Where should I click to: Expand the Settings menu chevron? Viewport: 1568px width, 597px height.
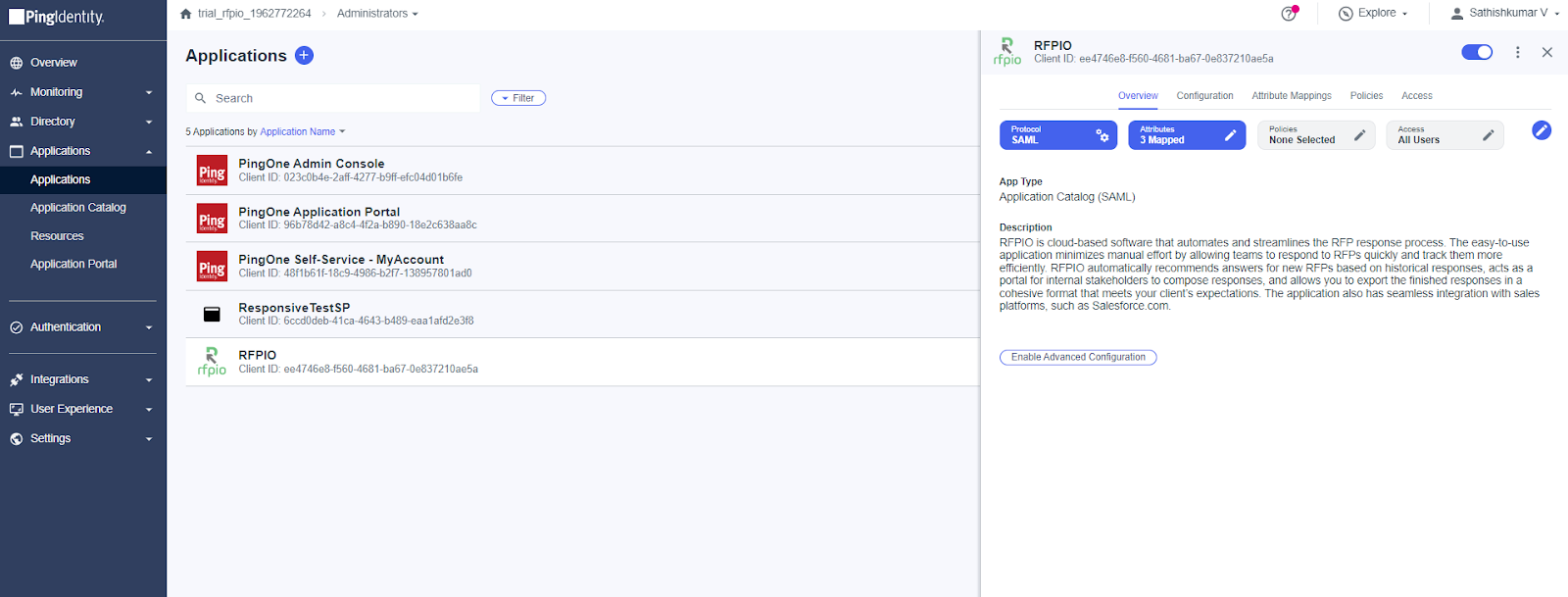(x=149, y=439)
